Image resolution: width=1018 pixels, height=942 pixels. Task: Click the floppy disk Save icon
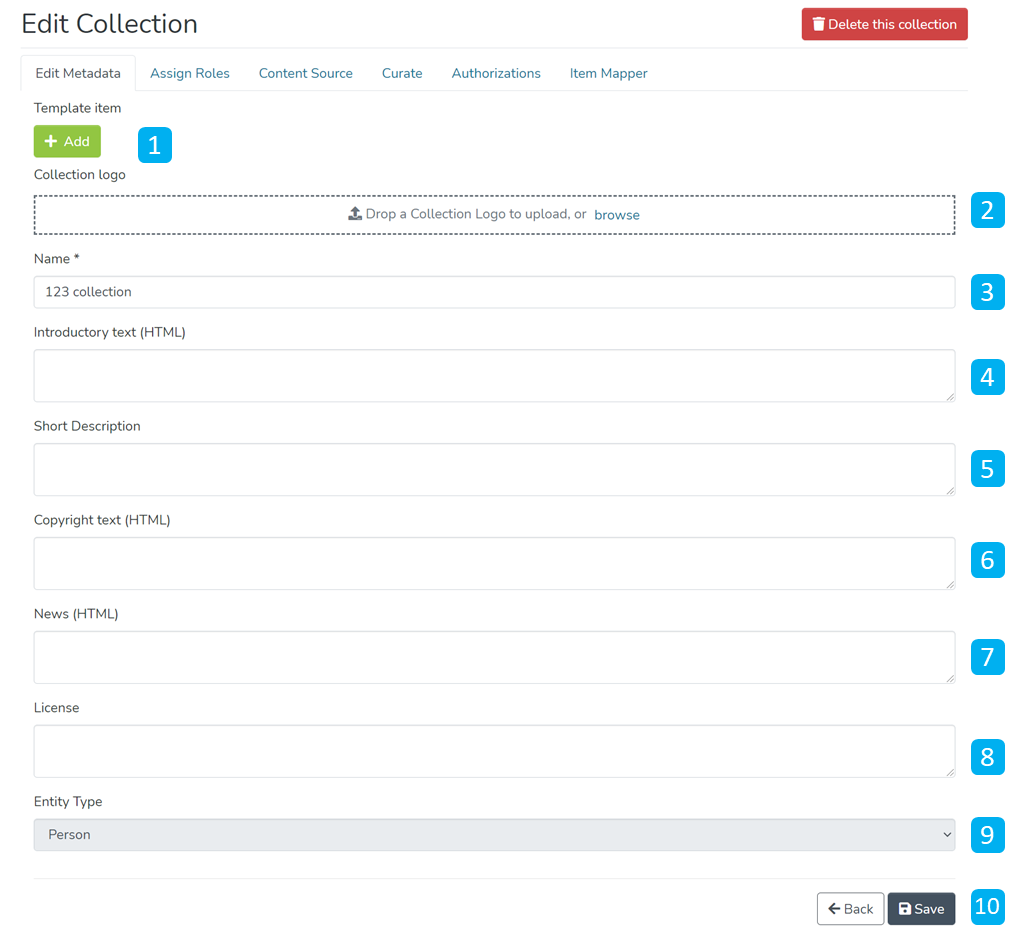pyautogui.click(x=904, y=909)
